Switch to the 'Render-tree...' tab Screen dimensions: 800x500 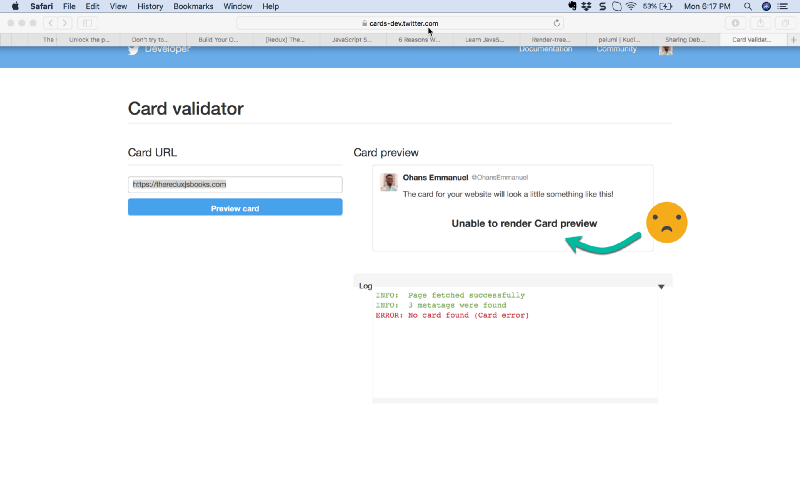click(x=551, y=40)
